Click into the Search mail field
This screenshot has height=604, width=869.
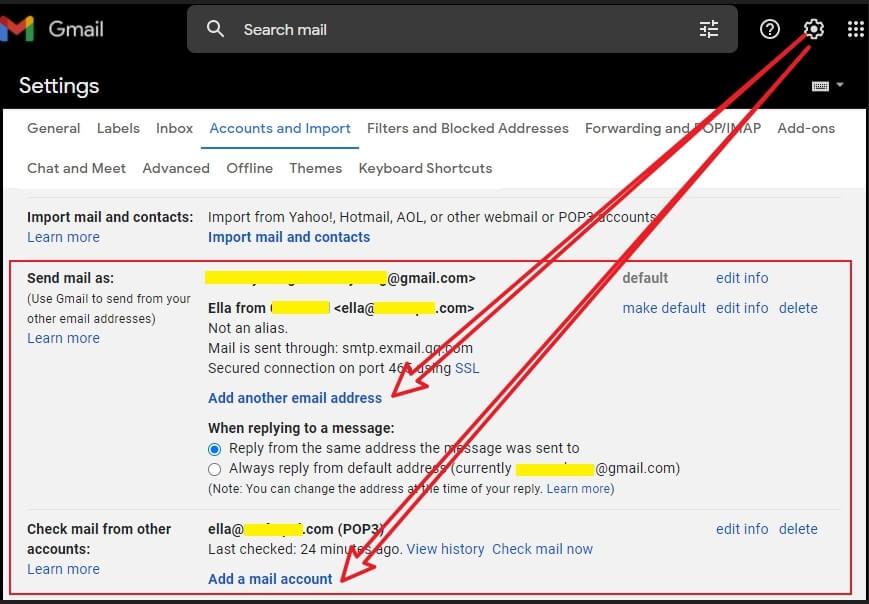450,29
